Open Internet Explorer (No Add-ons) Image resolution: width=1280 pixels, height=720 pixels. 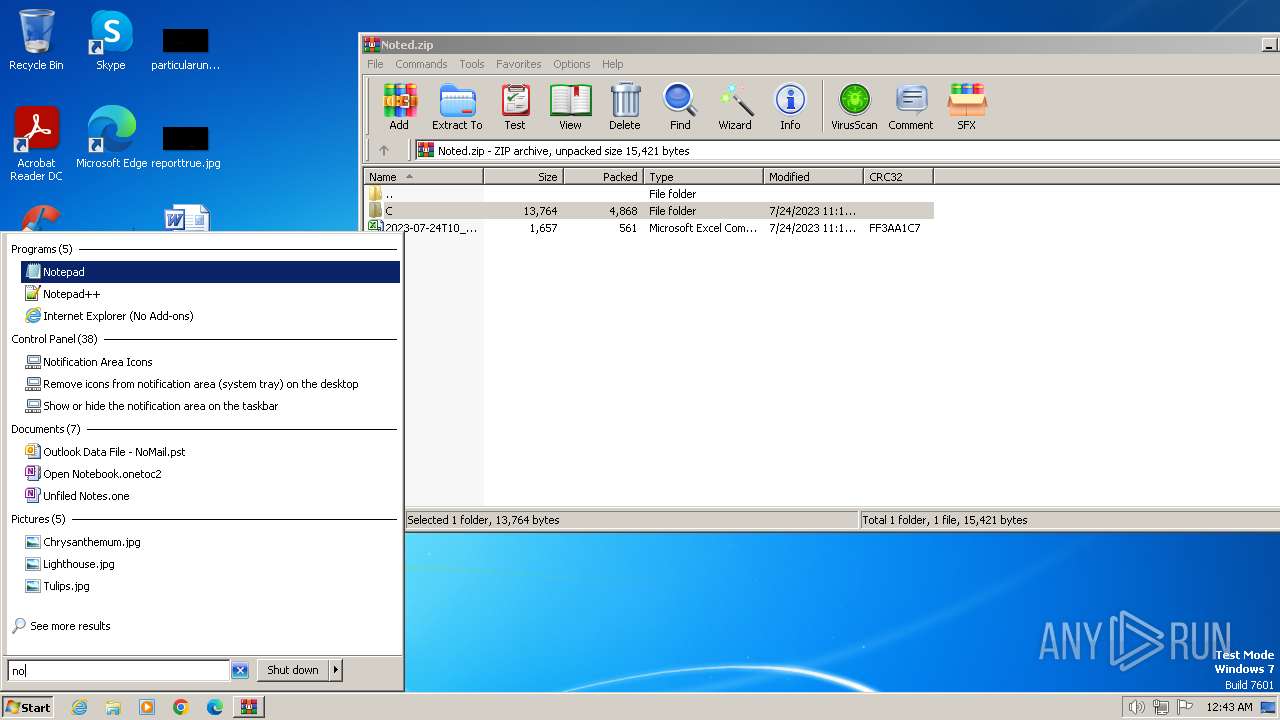(210, 316)
